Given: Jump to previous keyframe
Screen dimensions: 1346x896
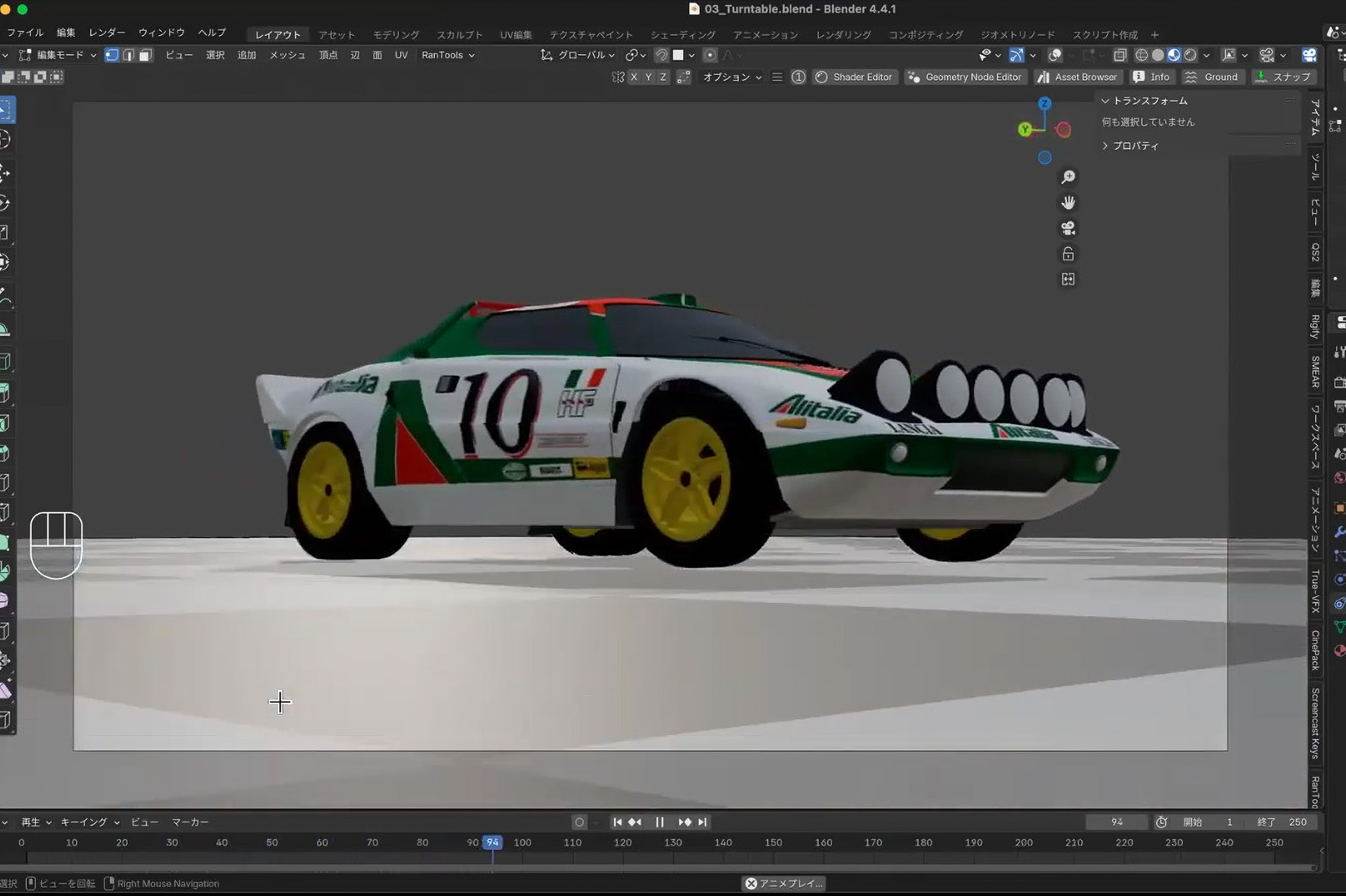Looking at the screenshot, I should (x=635, y=822).
